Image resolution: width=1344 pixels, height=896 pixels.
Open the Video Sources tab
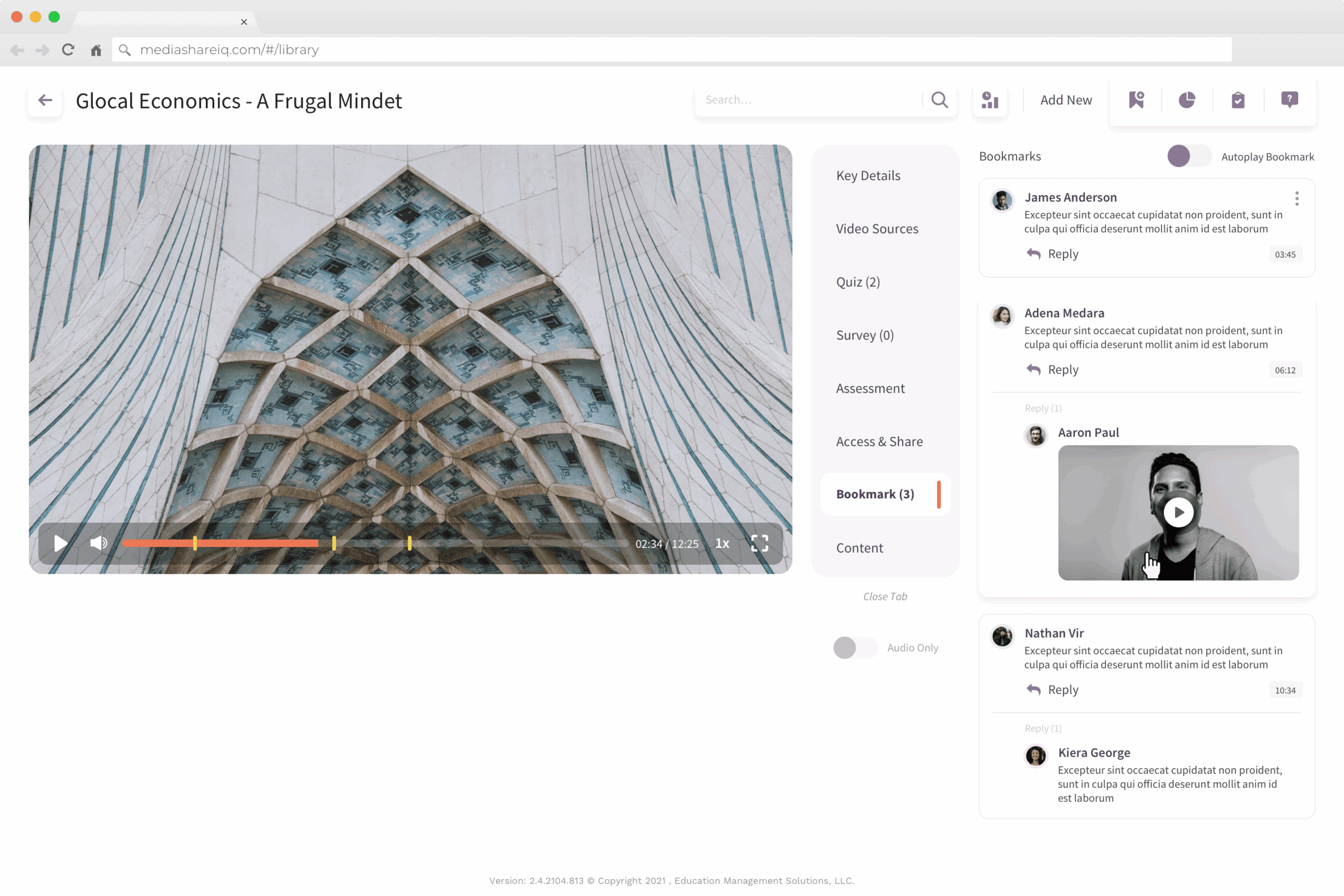pyautogui.click(x=877, y=228)
